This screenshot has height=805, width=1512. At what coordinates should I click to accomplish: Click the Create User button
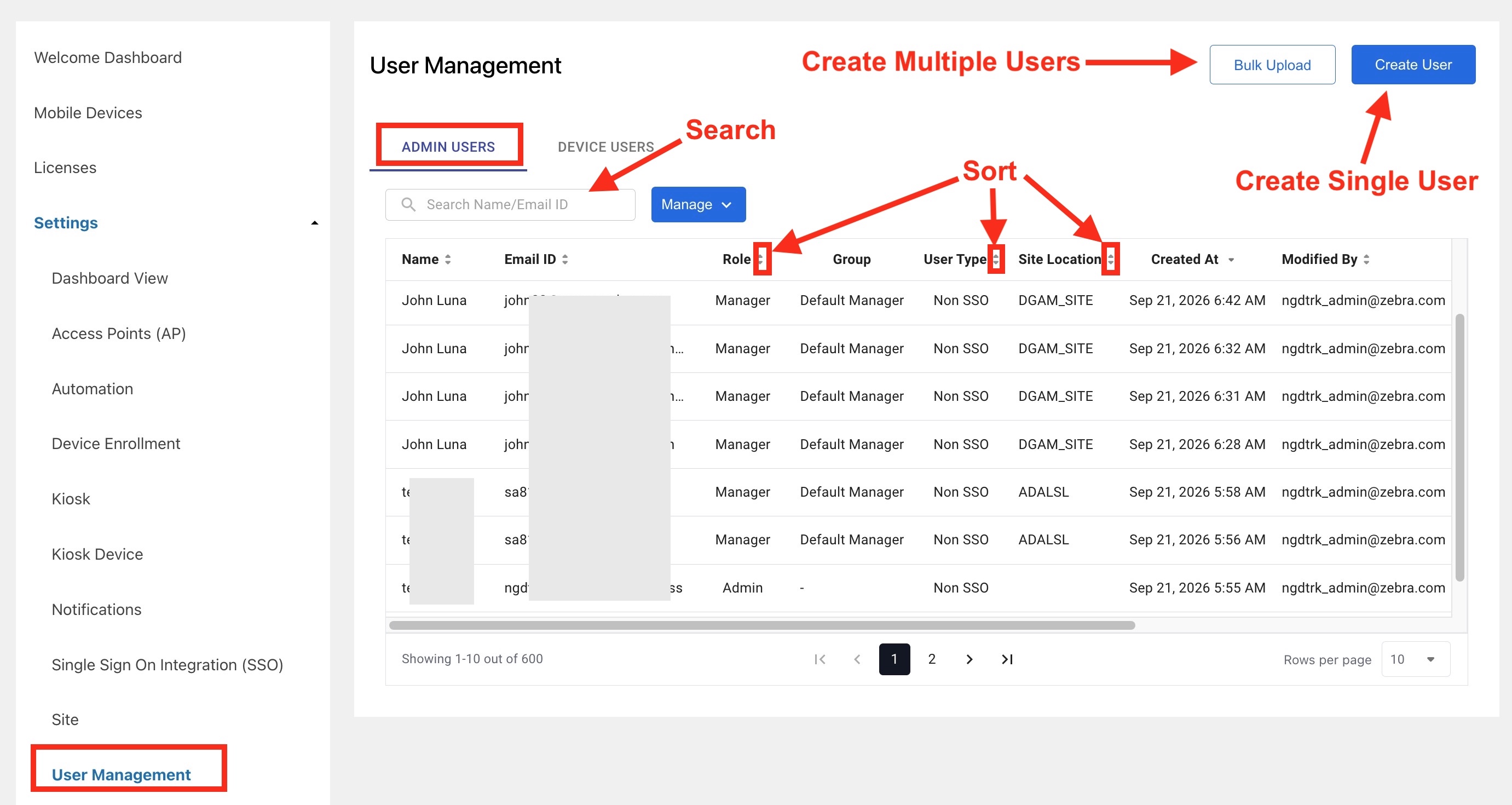tap(1413, 65)
